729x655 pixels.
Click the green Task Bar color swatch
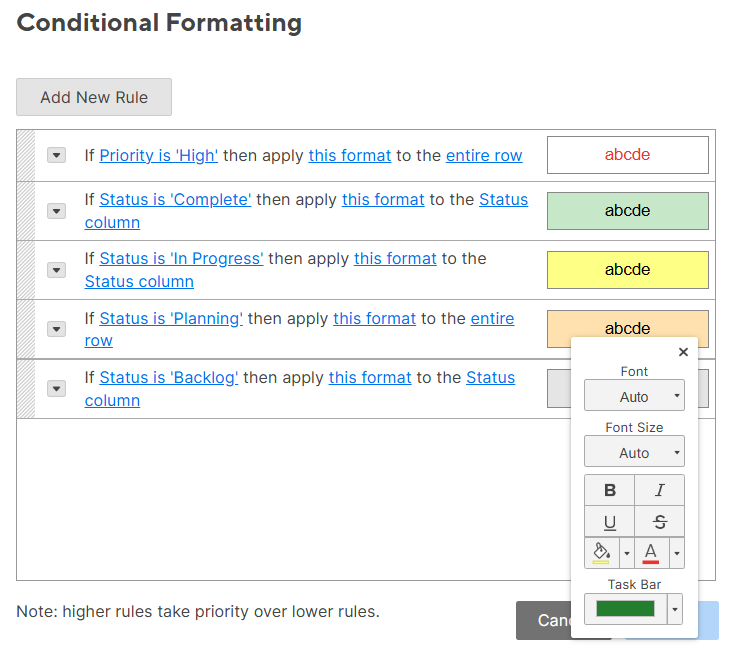(625, 609)
